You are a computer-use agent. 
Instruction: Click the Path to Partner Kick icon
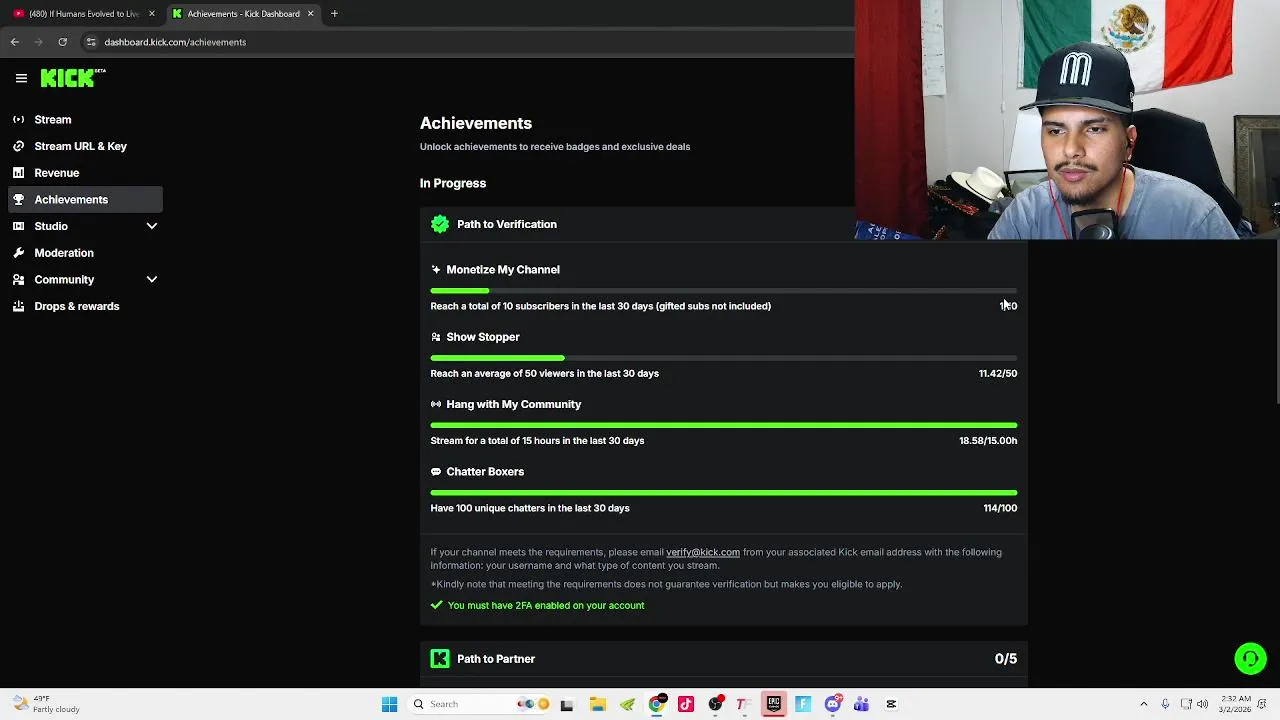click(440, 658)
